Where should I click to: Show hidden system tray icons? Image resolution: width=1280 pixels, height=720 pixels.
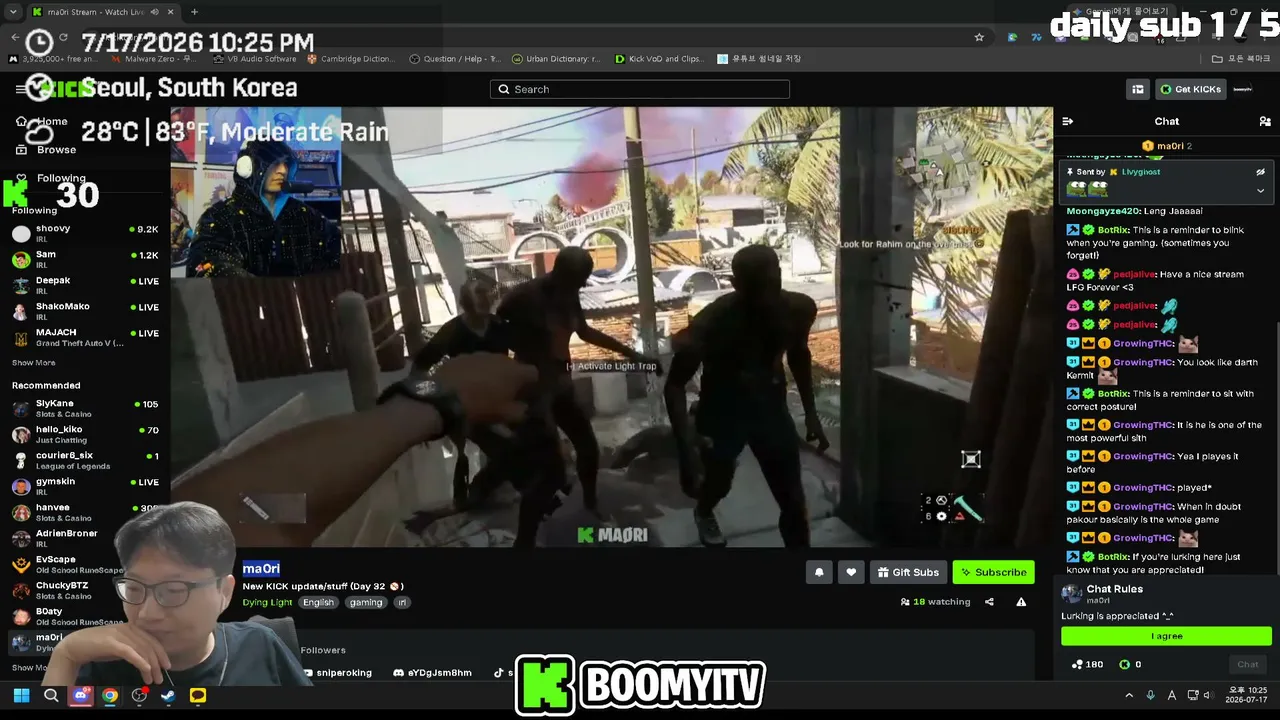coord(1129,695)
